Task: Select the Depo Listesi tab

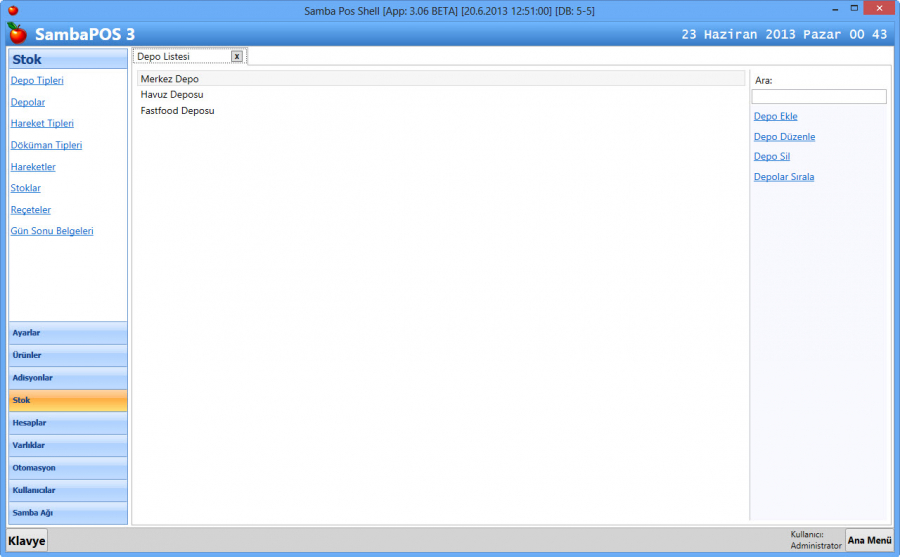Action: coord(164,57)
